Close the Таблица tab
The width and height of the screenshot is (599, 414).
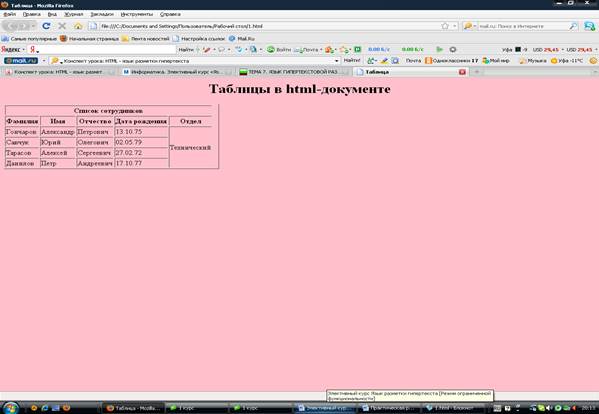[462, 72]
